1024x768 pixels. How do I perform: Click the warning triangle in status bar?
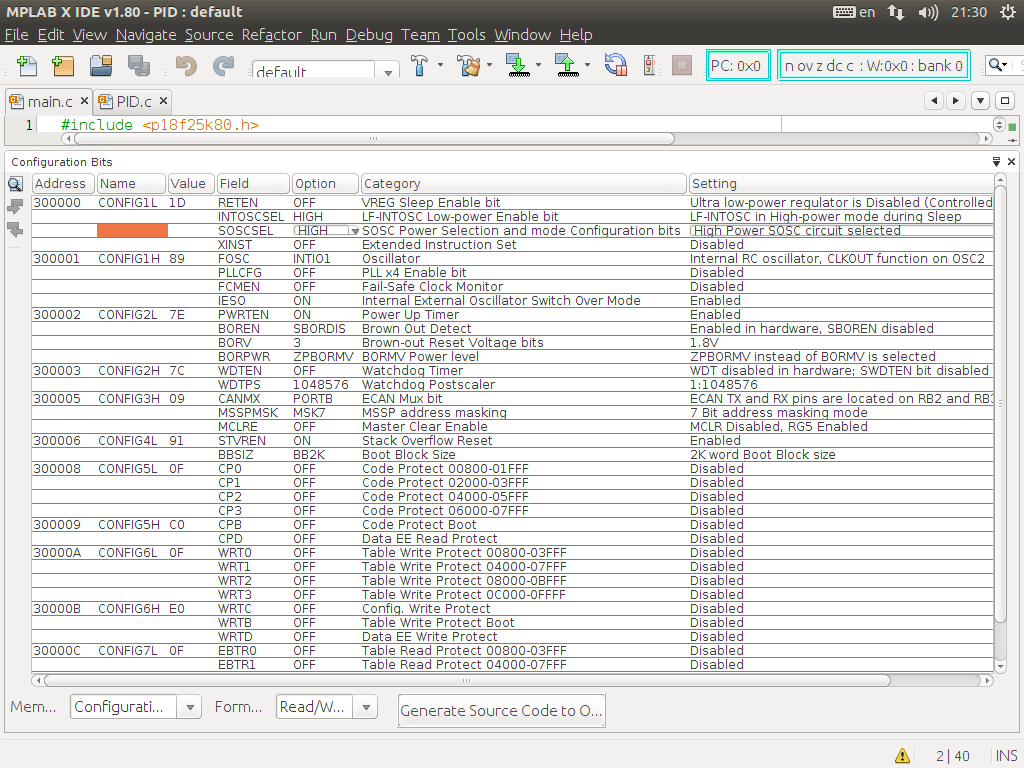(903, 756)
